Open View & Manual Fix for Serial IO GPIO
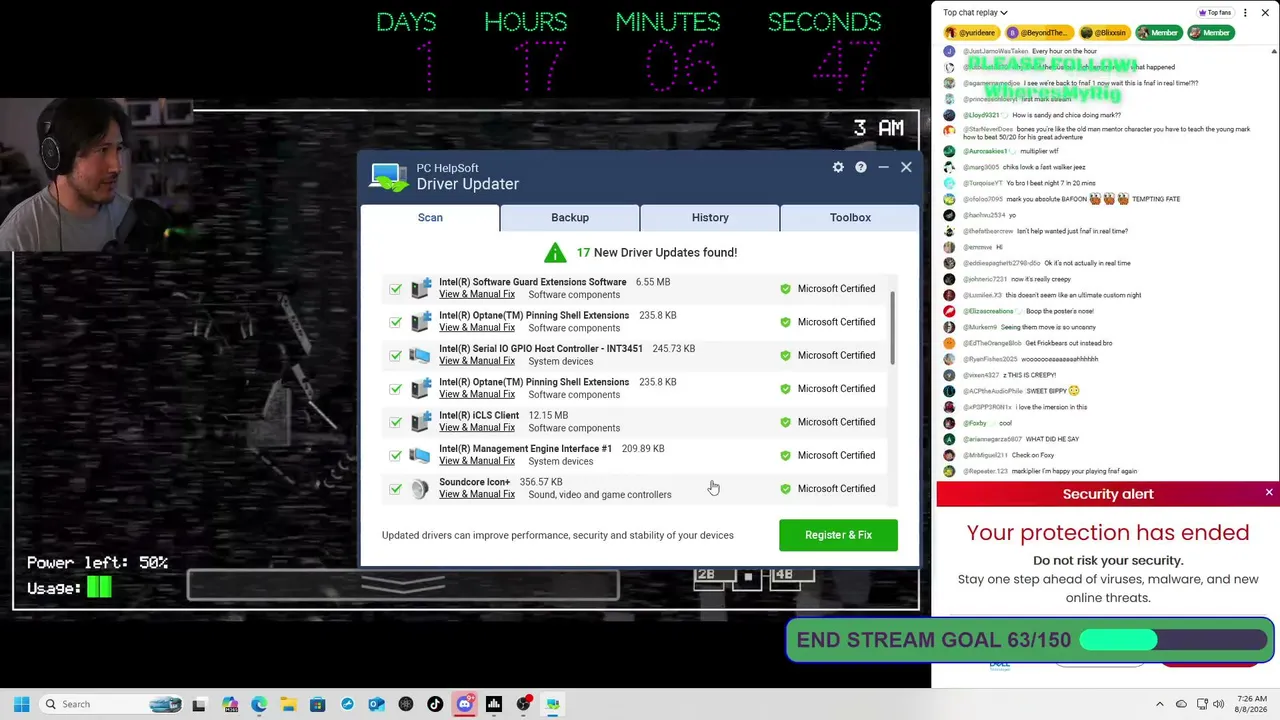Image resolution: width=1280 pixels, height=720 pixels. [x=477, y=361]
